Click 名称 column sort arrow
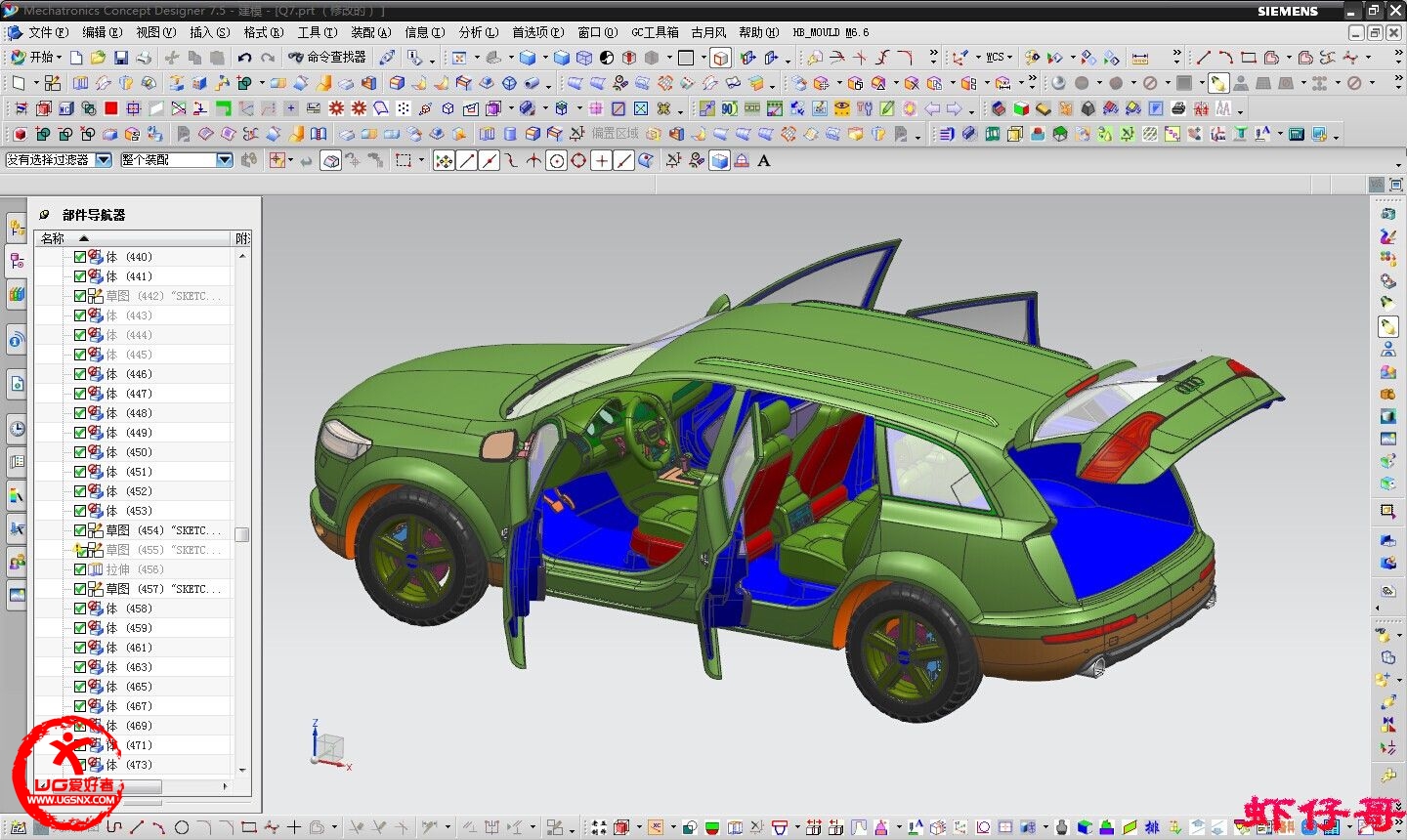 point(84,238)
